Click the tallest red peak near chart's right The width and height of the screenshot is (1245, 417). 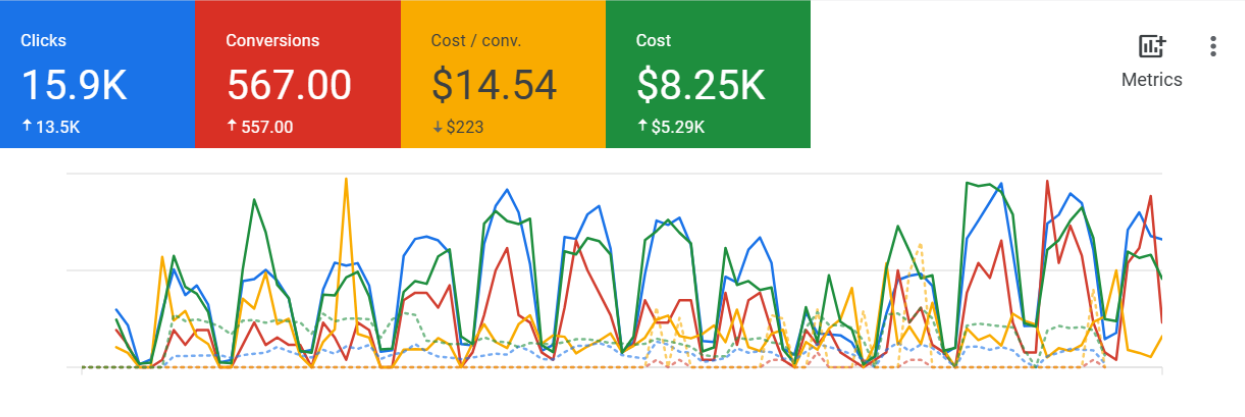[1047, 183]
